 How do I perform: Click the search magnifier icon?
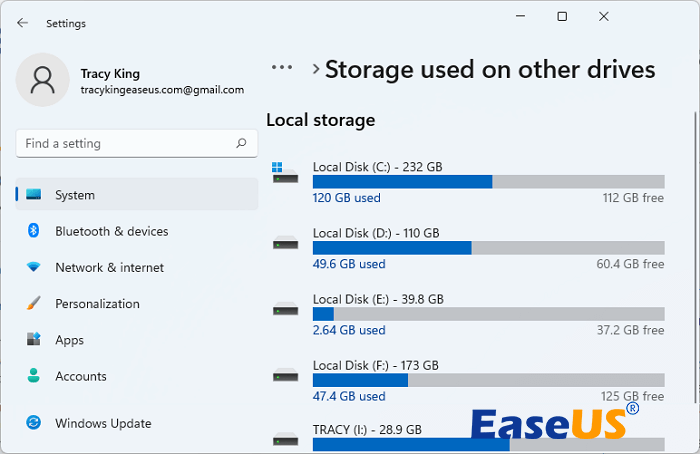pyautogui.click(x=241, y=144)
